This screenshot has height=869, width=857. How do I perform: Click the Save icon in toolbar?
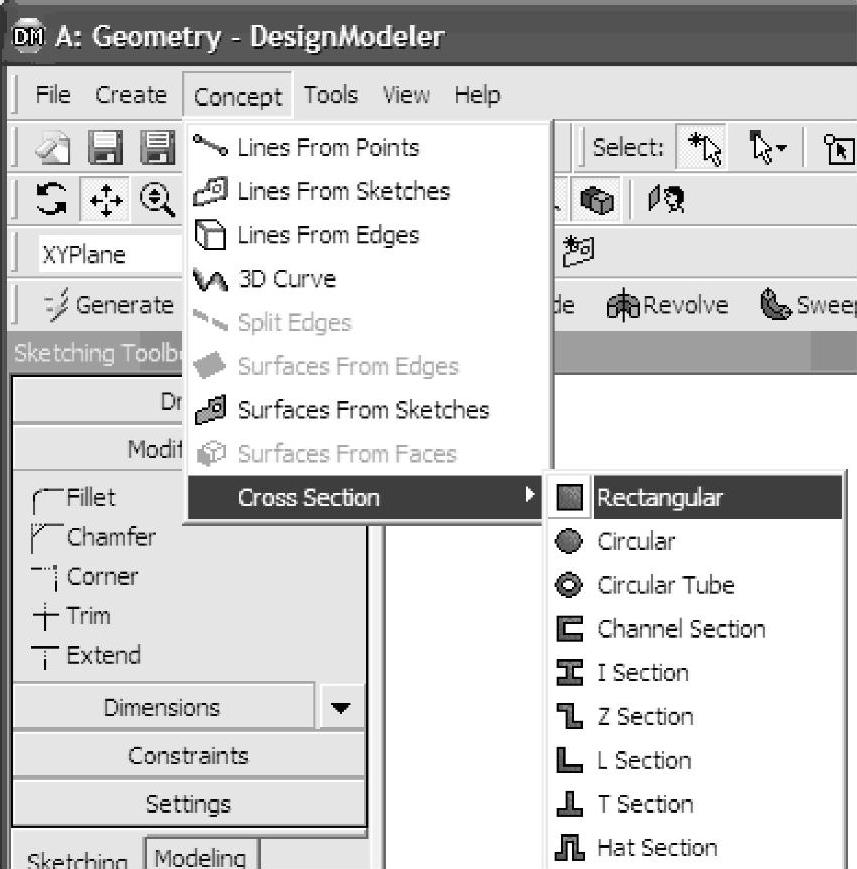coord(105,149)
